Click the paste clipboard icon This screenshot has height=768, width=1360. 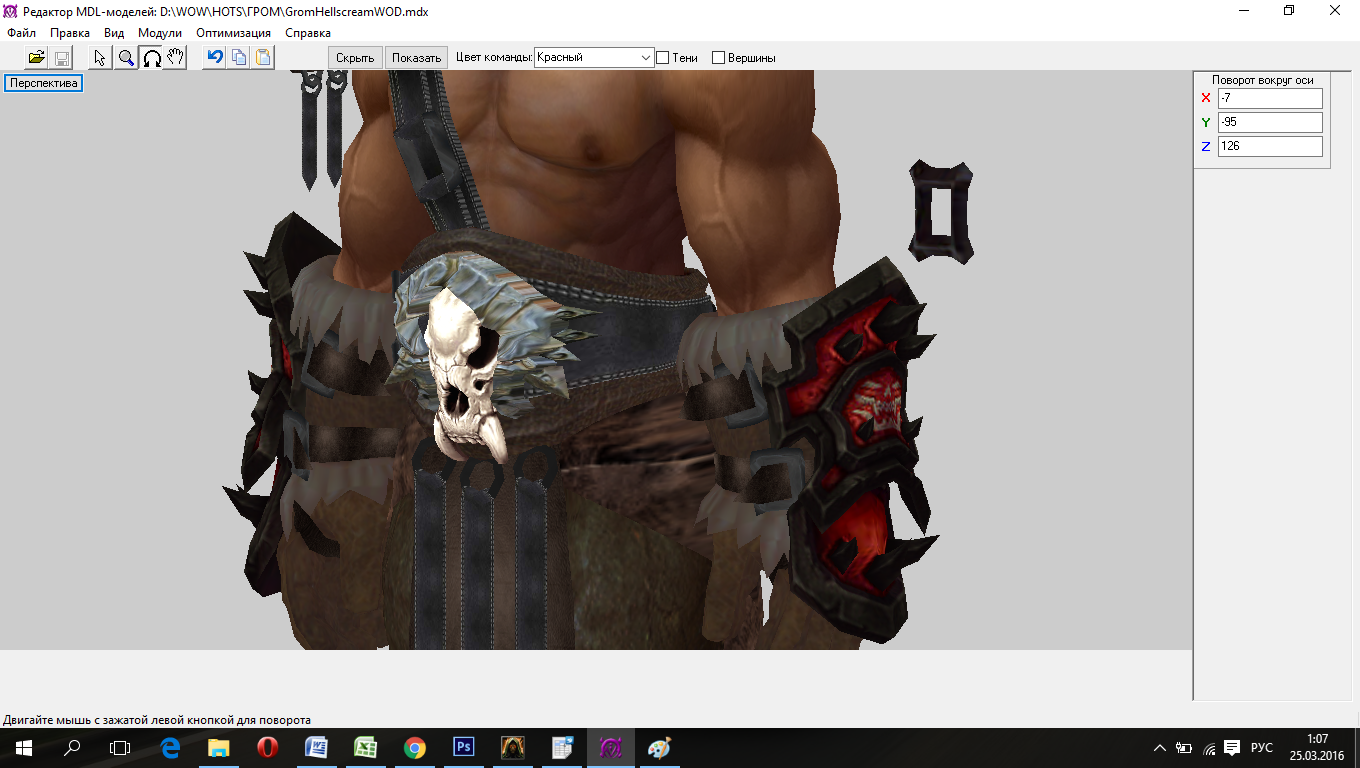coord(263,57)
